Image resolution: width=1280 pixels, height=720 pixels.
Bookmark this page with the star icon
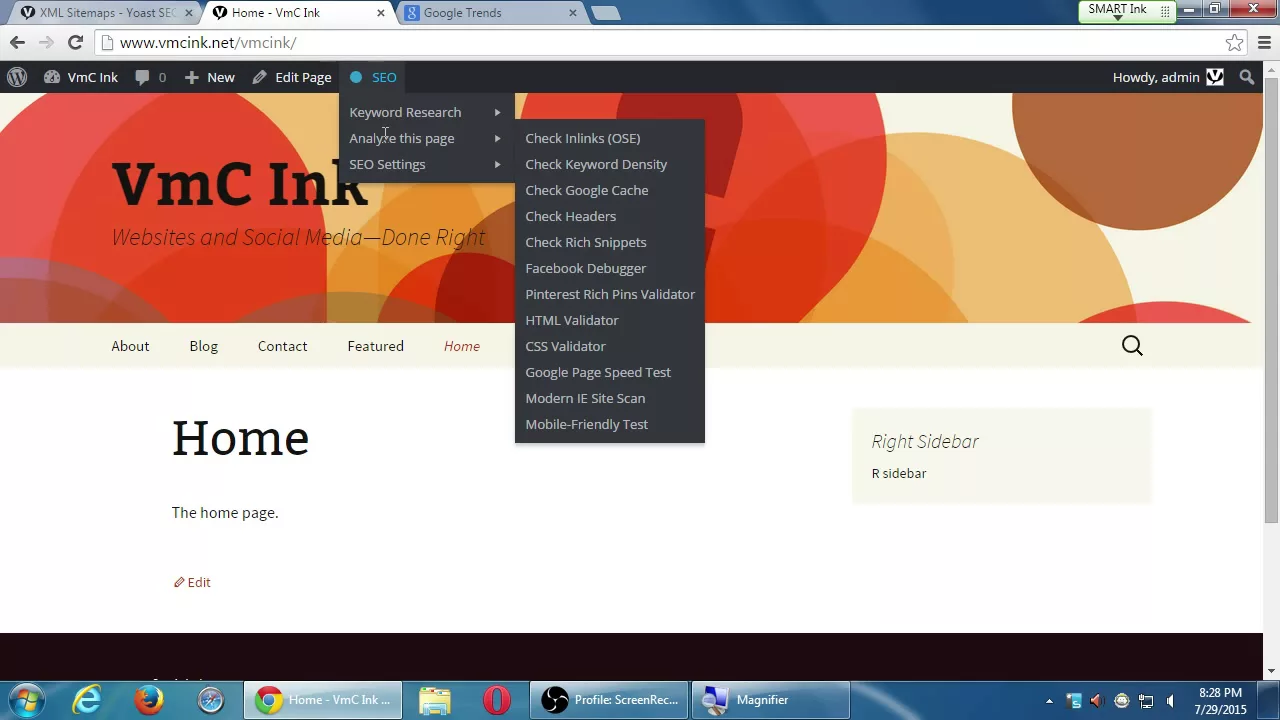1235,42
